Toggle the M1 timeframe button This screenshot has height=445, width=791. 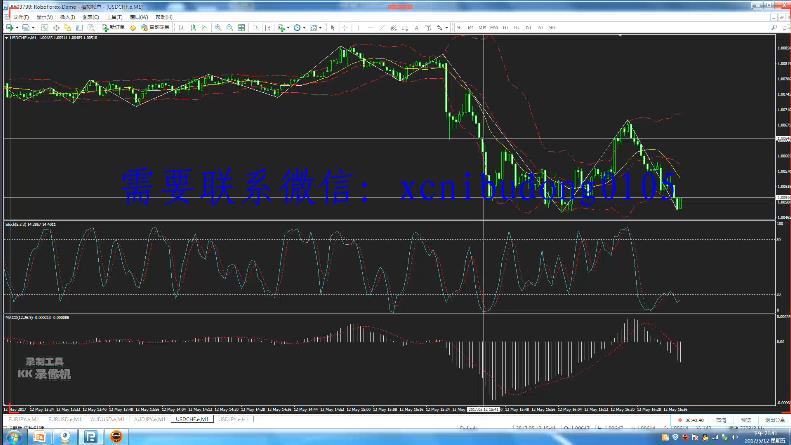click(459, 28)
